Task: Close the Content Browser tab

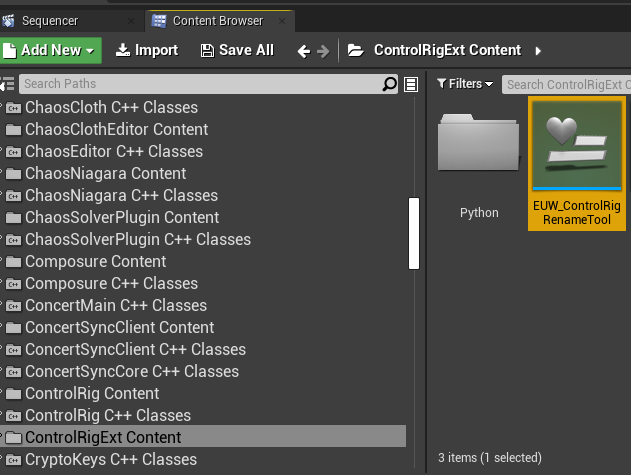Action: point(282,21)
